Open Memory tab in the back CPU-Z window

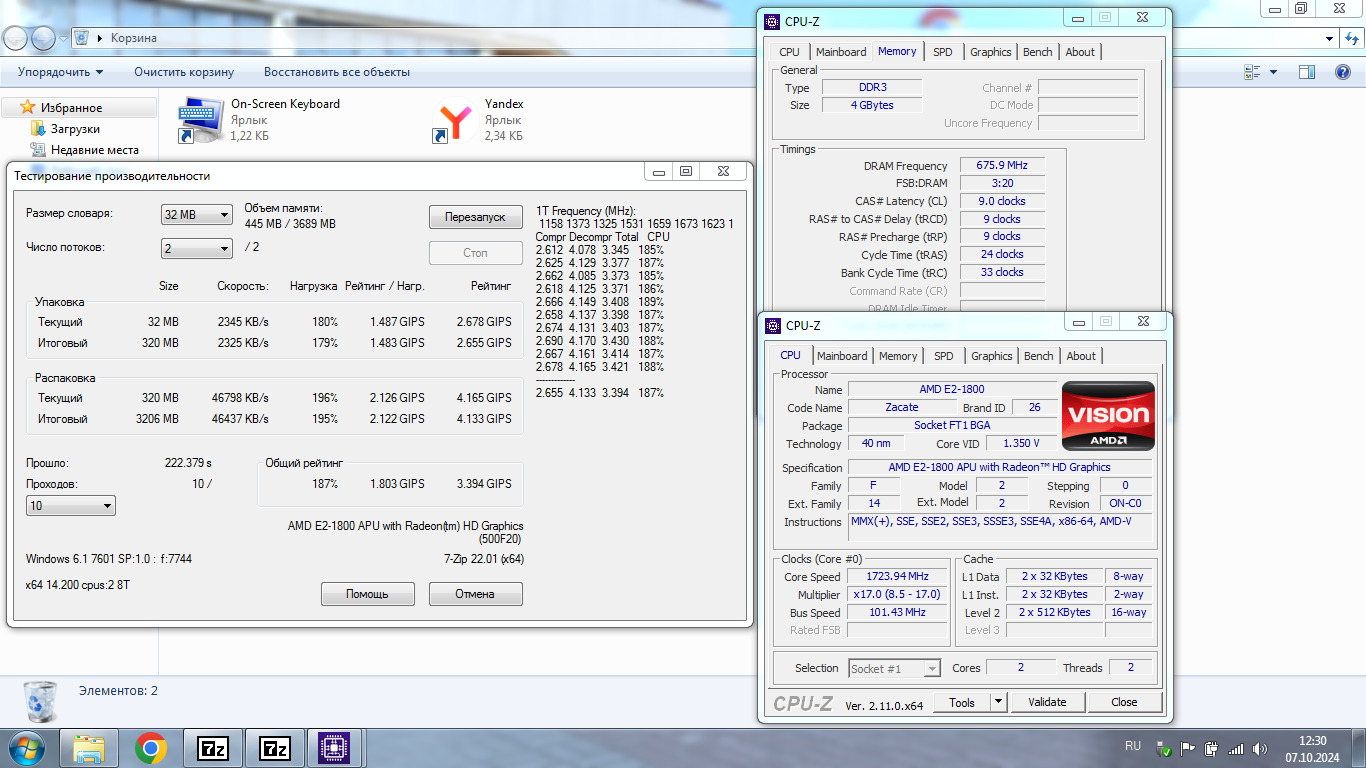897,51
